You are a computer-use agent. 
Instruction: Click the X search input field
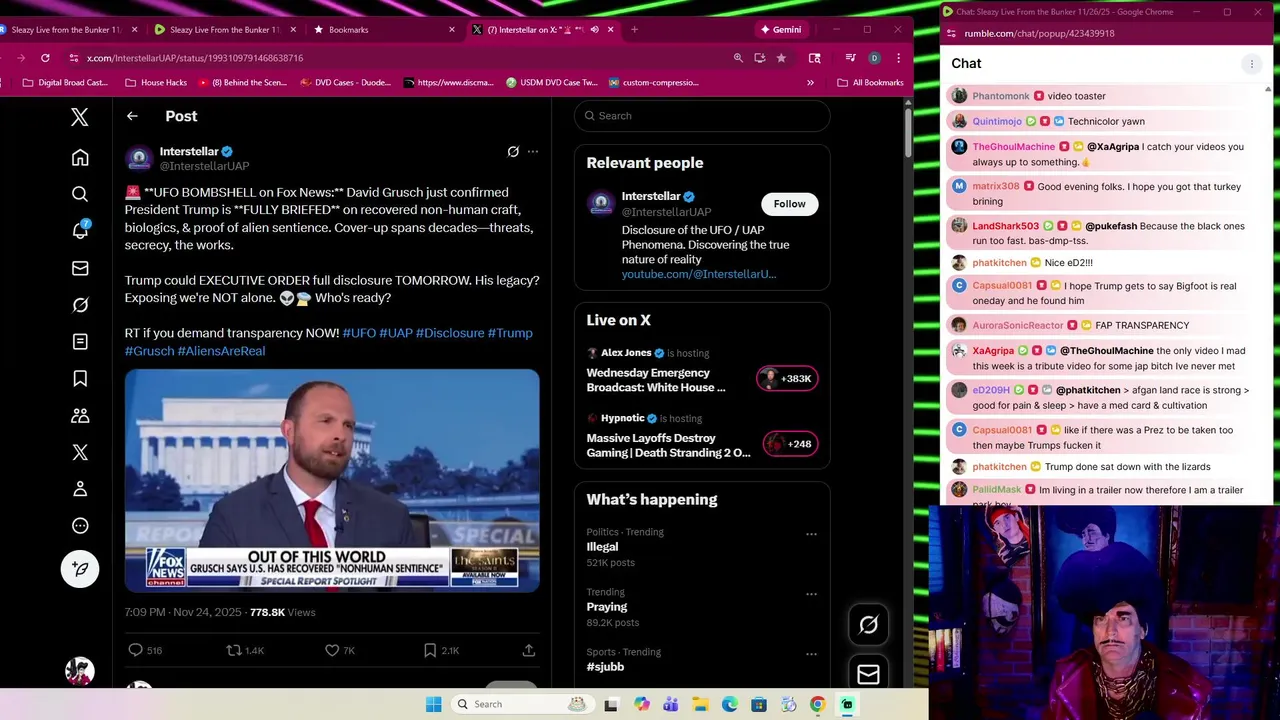[x=702, y=116]
